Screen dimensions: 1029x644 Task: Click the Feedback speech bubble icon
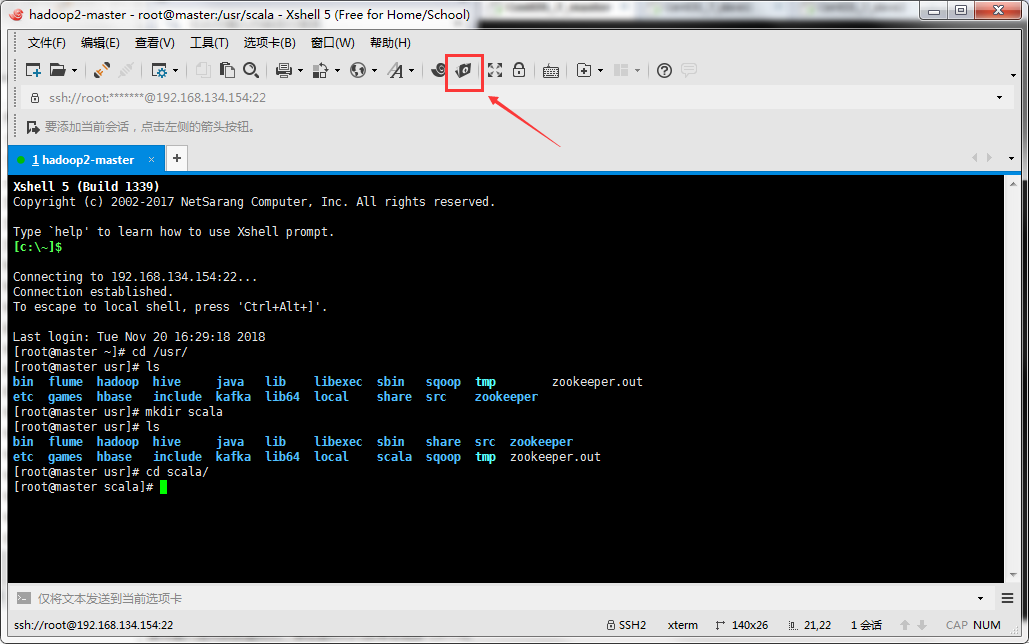(689, 70)
